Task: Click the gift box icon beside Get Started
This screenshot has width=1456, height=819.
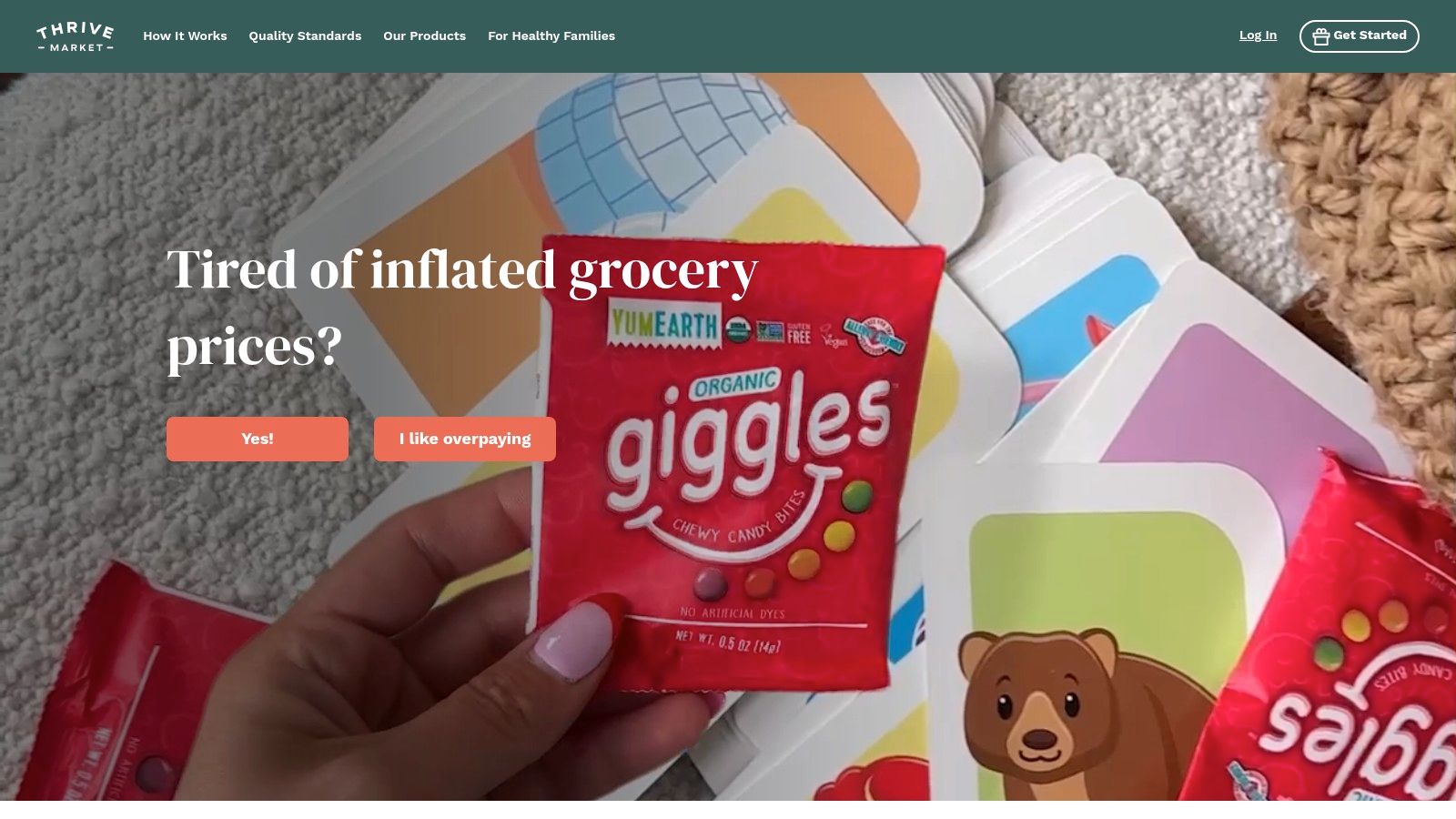Action: pyautogui.click(x=1321, y=36)
